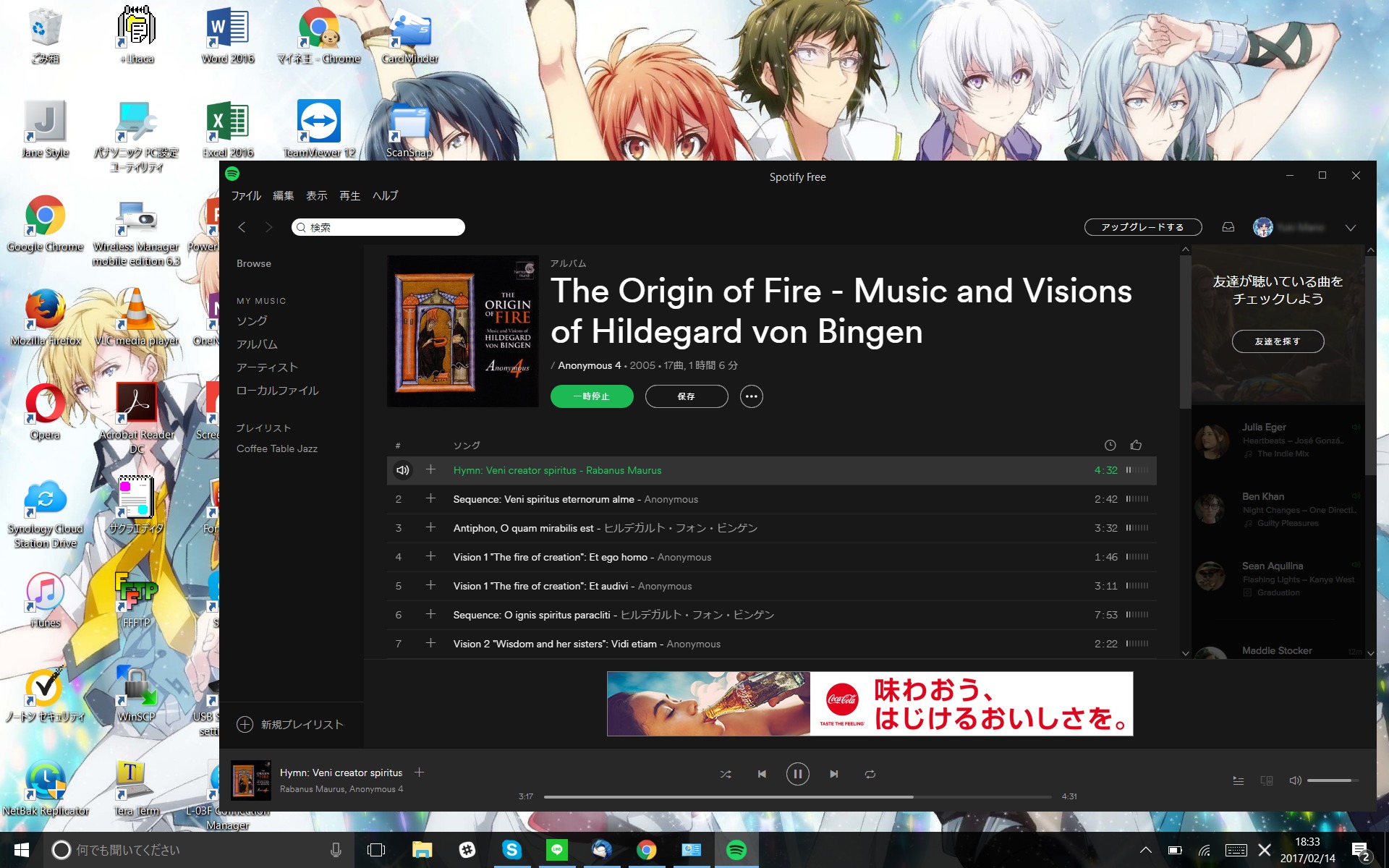This screenshot has height=868, width=1389.
Task: Pause playback with the center pause button
Action: [x=797, y=774]
